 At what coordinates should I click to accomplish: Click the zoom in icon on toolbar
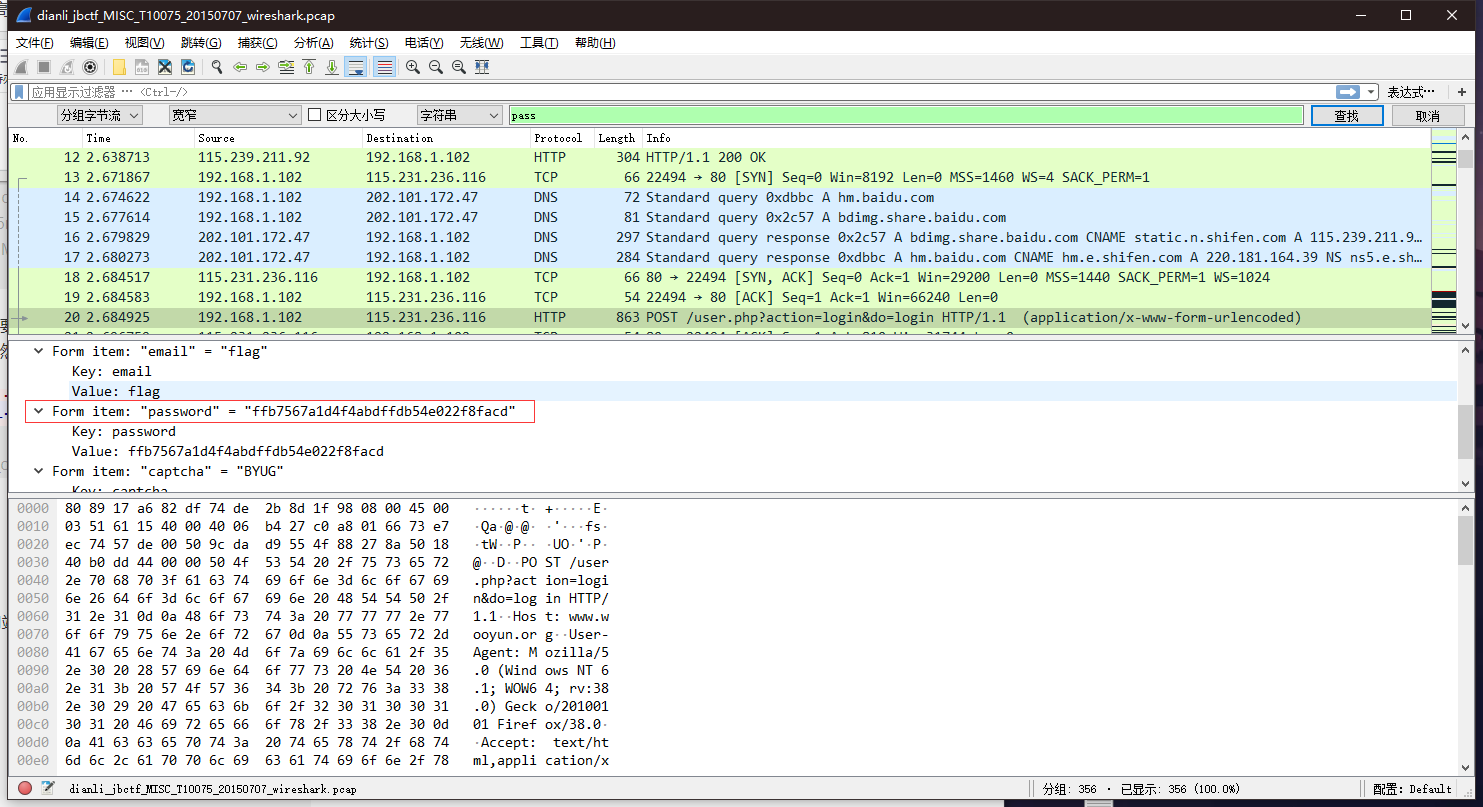[412, 67]
